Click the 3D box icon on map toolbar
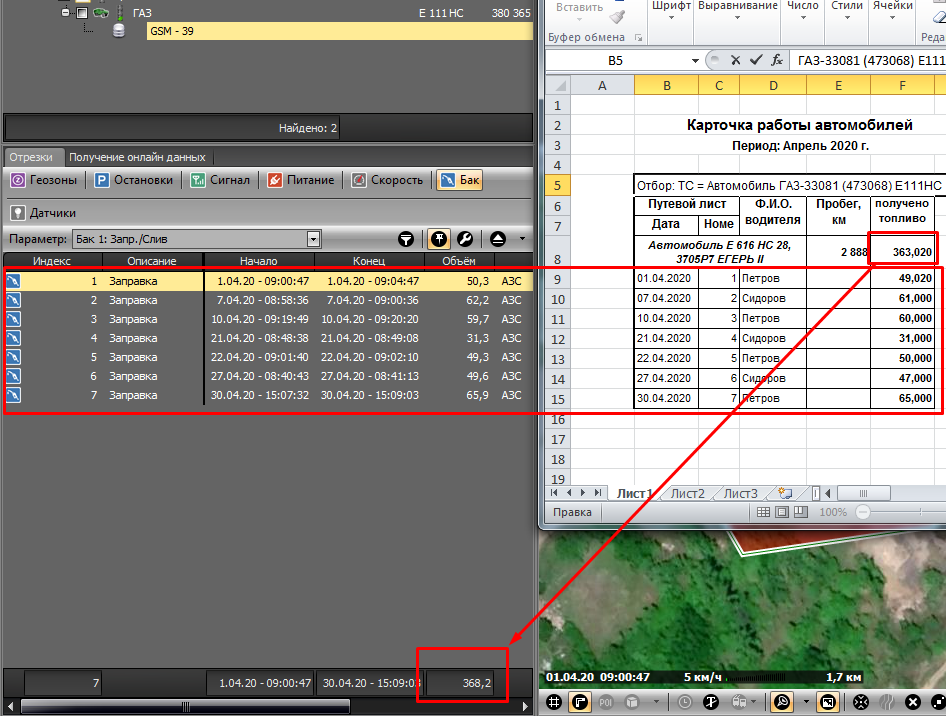This screenshot has height=716, width=946. point(632,702)
